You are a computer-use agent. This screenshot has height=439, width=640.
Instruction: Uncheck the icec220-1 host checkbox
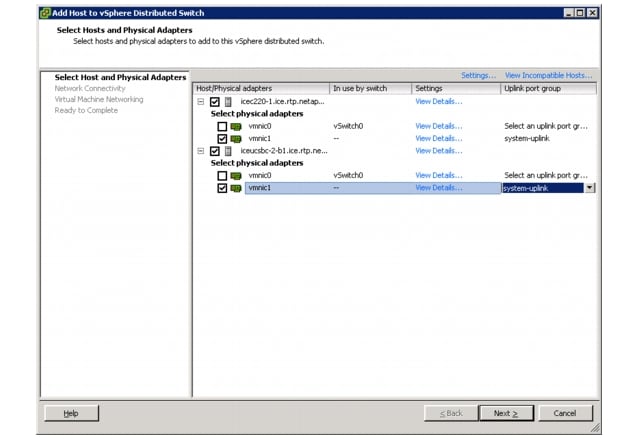coord(215,102)
